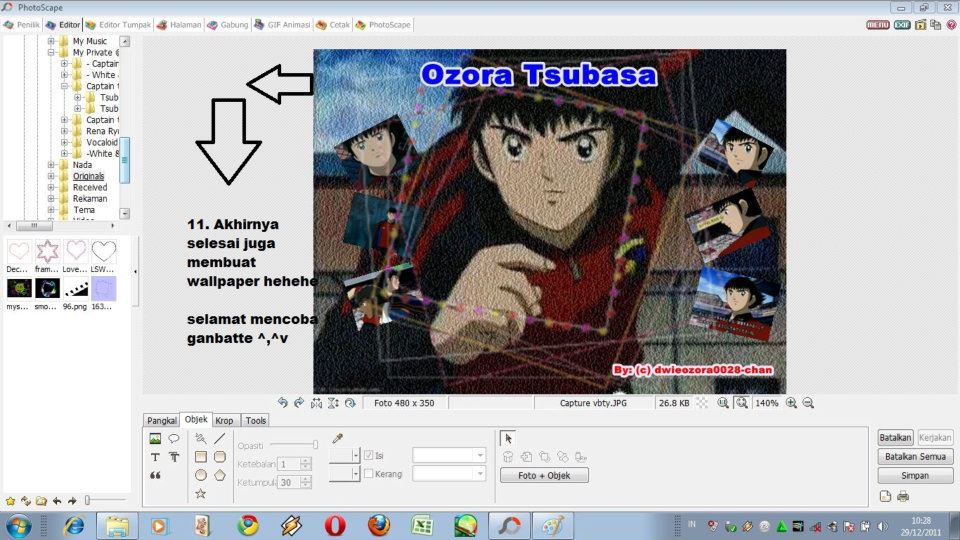This screenshot has width=960, height=540.
Task: Increase Ketebalan value with up arrow
Action: [306, 460]
